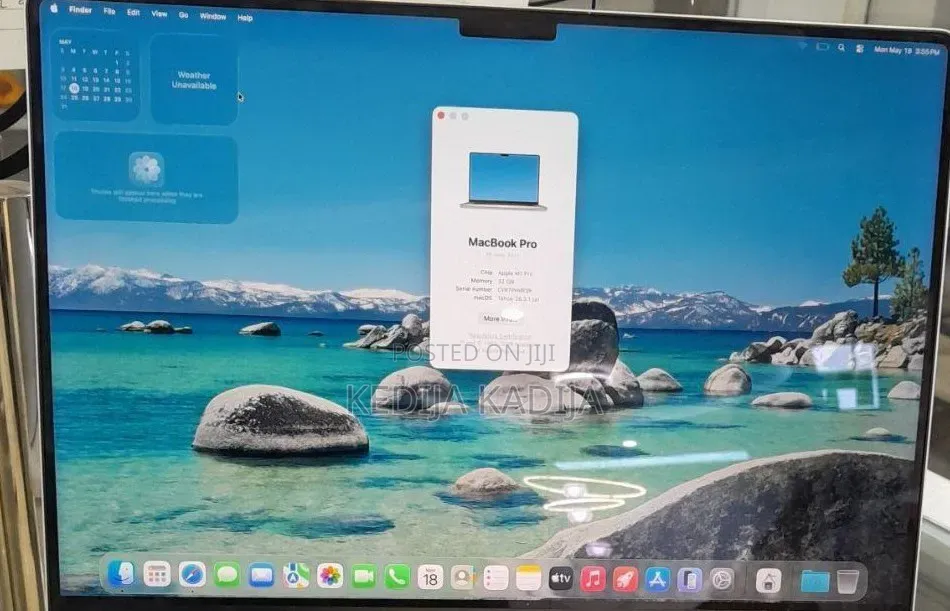Viewport: 950px width, 611px height.
Task: Open Launchpad apps grid in the Dock
Action: click(157, 574)
